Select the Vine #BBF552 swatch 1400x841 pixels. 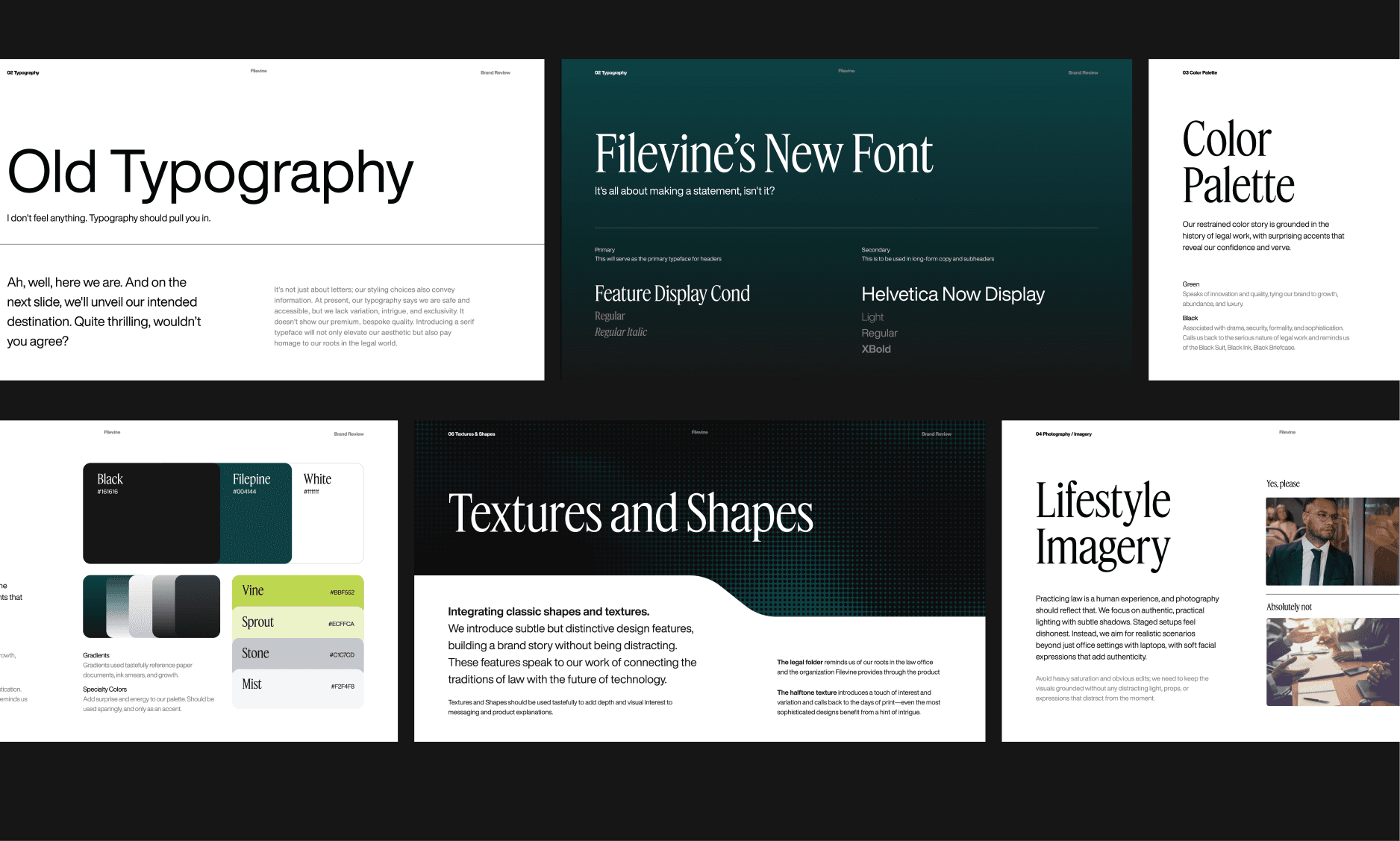click(x=298, y=591)
